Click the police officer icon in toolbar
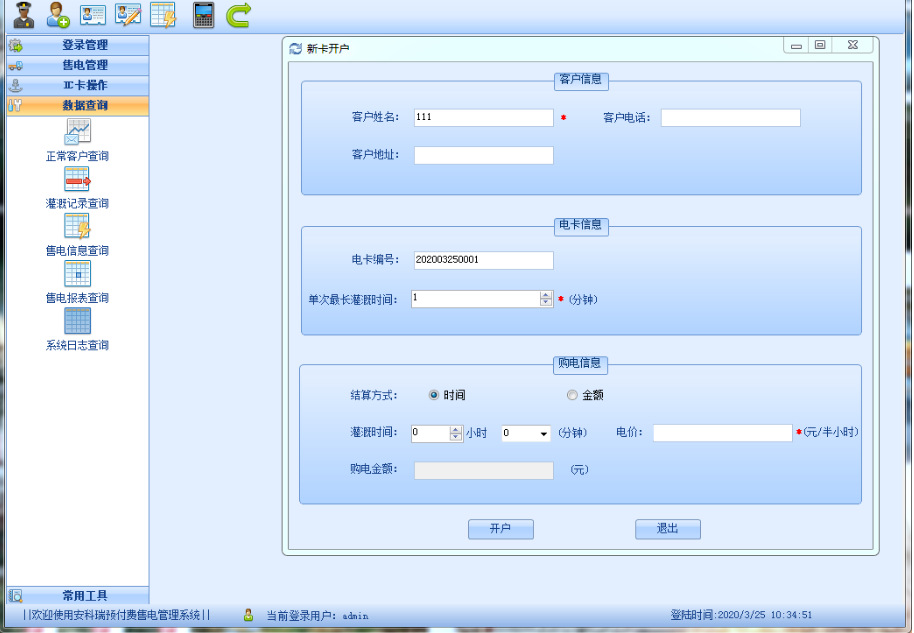This screenshot has width=914, height=633. 24,15
